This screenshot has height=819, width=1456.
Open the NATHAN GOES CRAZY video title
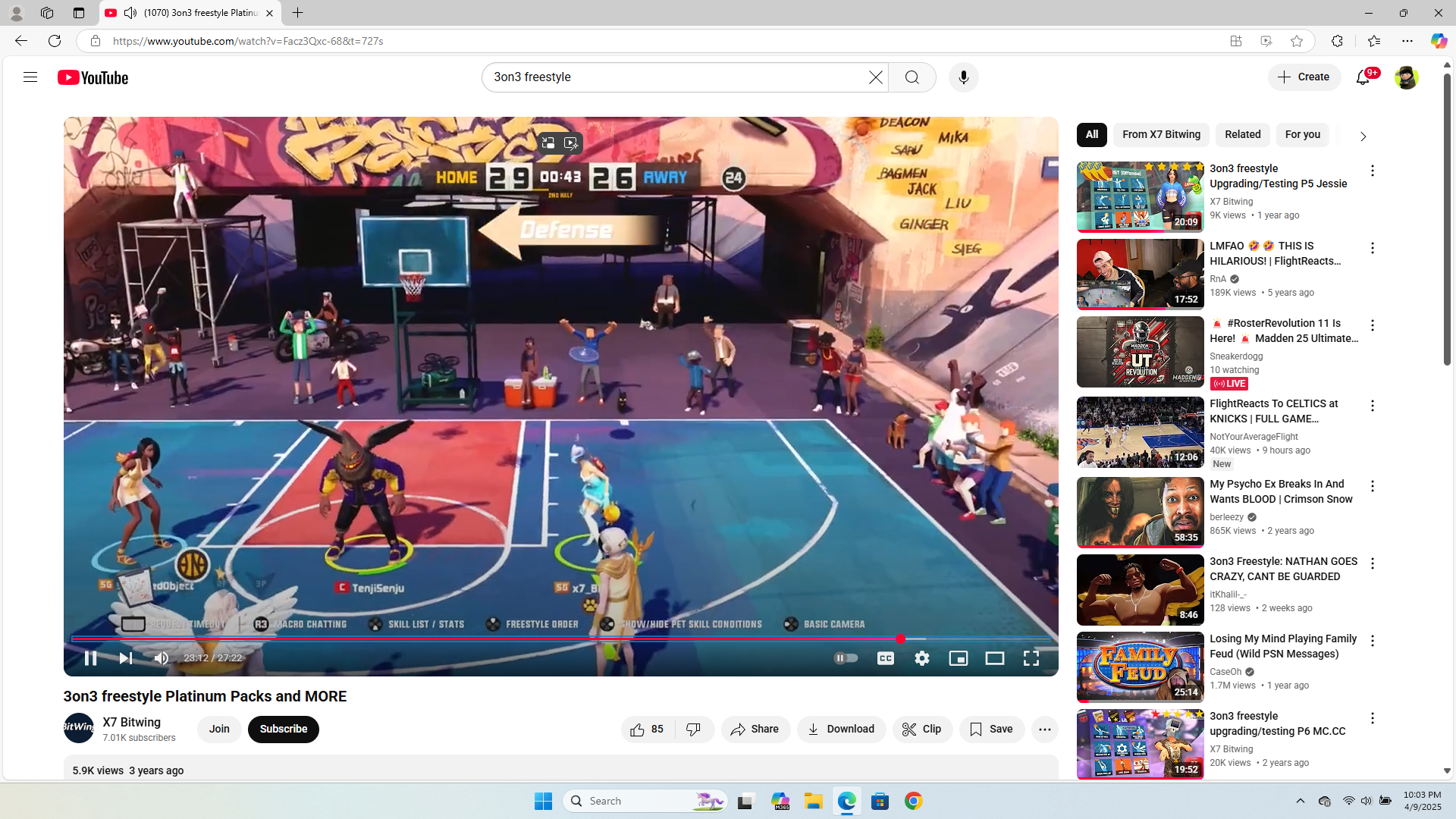(1284, 569)
